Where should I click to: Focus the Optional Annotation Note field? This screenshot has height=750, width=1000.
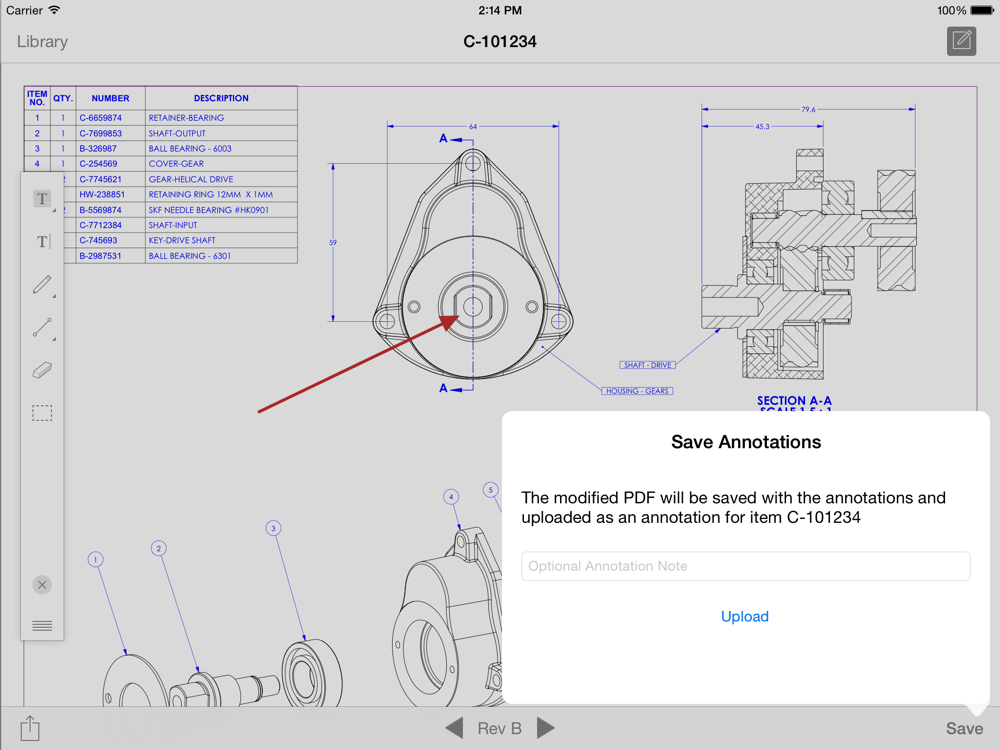(x=746, y=566)
